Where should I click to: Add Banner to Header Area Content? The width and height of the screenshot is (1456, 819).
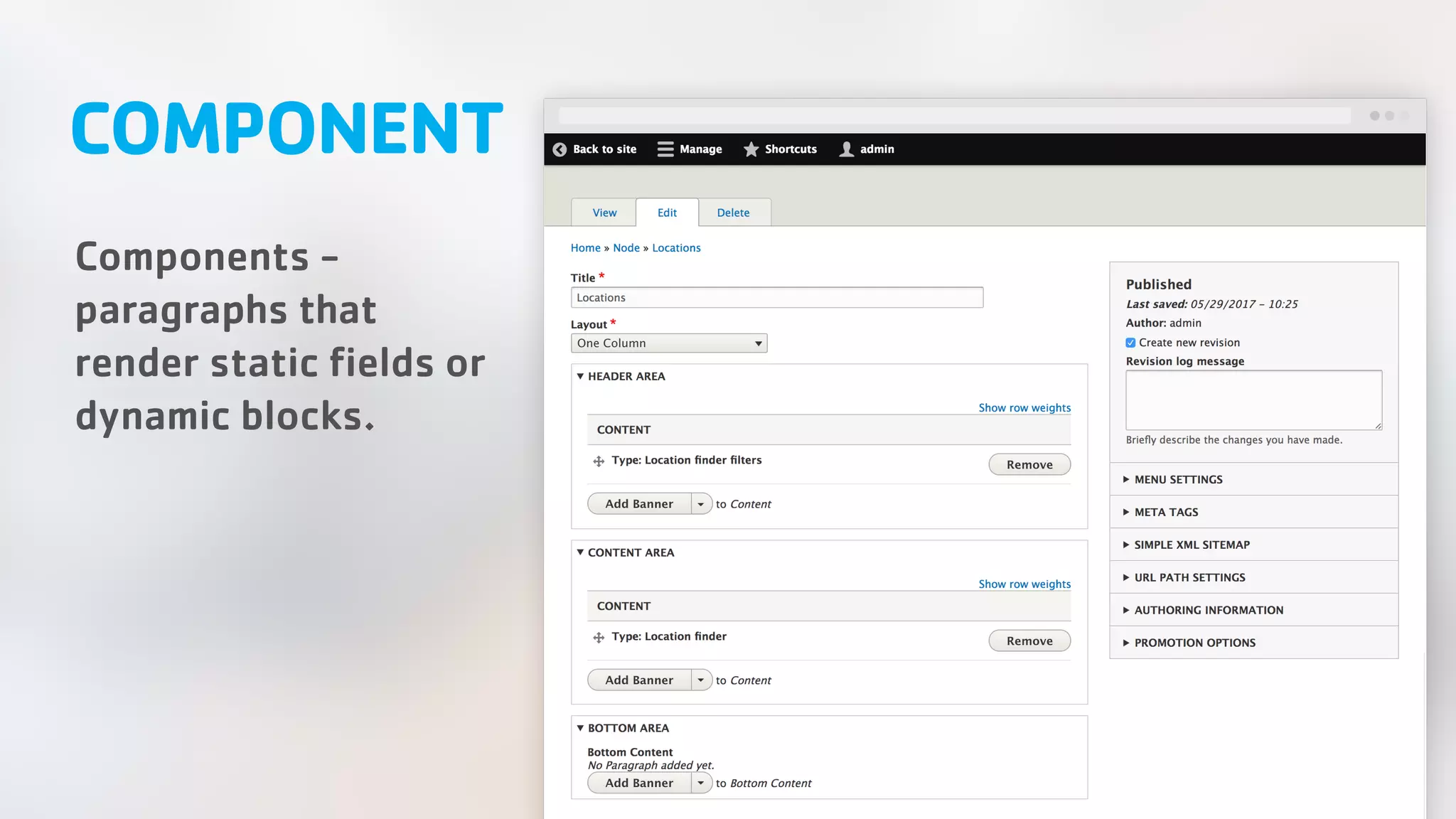[639, 504]
